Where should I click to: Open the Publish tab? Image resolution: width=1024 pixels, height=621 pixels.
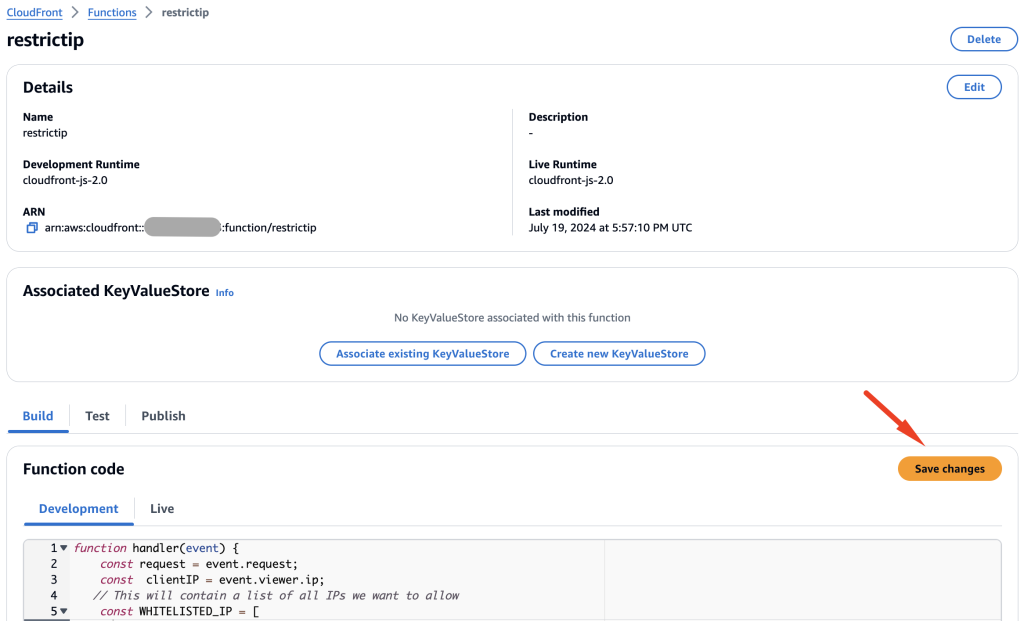pyautogui.click(x=163, y=416)
